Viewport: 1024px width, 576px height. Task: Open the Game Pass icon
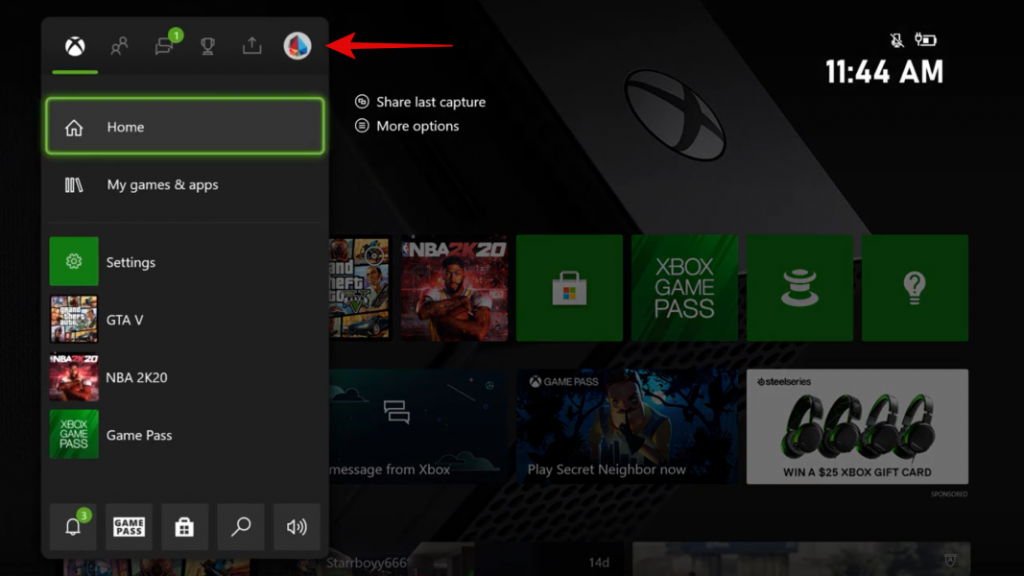[x=128, y=527]
